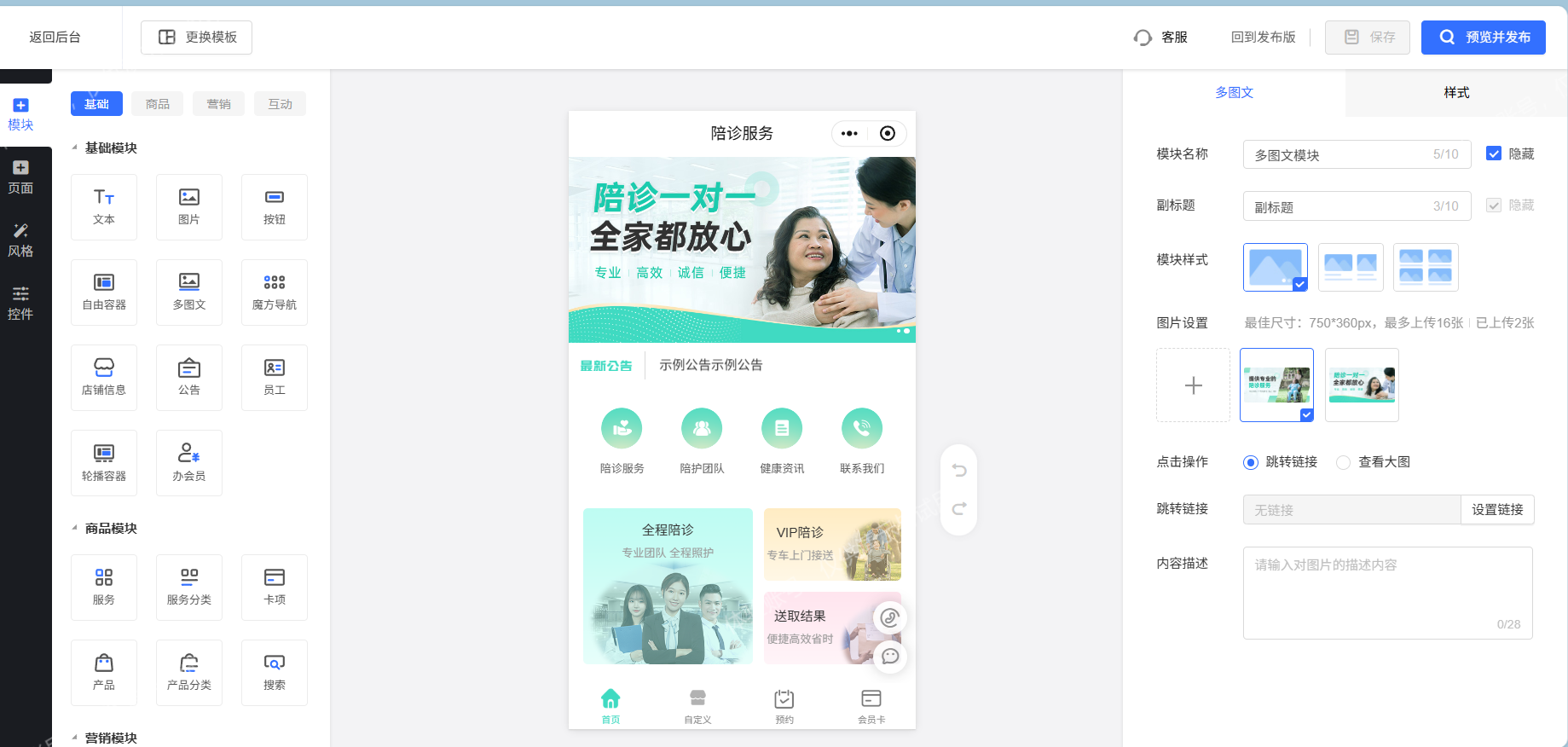Add the 办会员 membership module
The width and height of the screenshot is (1568, 747).
pyautogui.click(x=189, y=463)
